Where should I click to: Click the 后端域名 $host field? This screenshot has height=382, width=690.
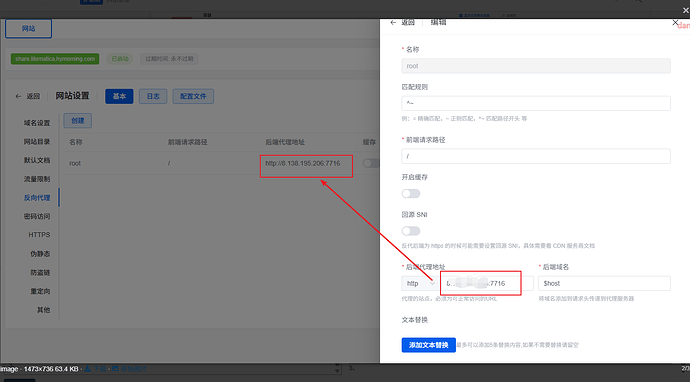click(604, 283)
